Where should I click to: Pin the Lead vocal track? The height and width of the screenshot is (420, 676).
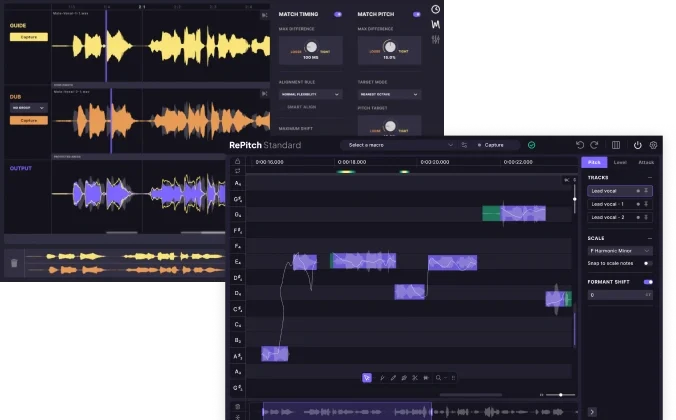point(646,191)
